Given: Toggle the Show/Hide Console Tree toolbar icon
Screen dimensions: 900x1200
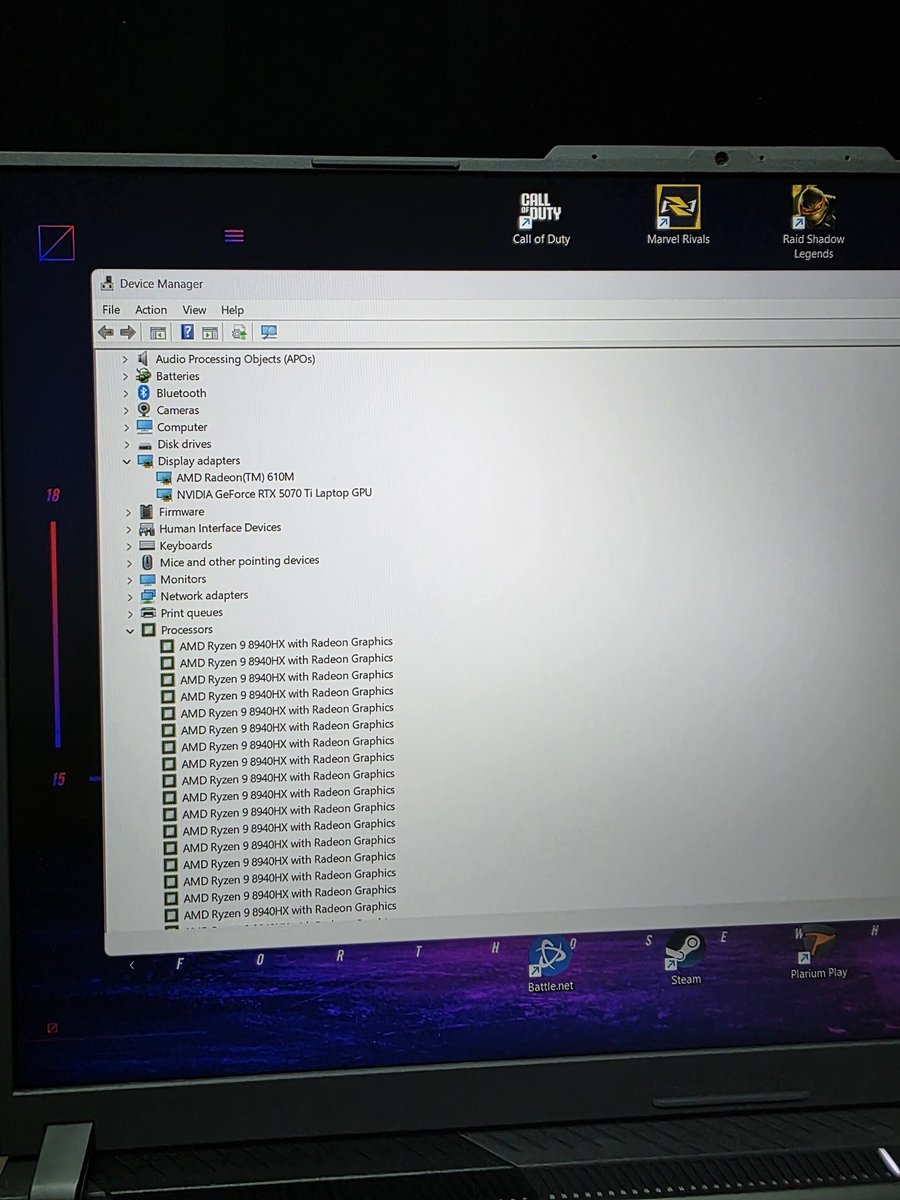Looking at the screenshot, I should (157, 333).
